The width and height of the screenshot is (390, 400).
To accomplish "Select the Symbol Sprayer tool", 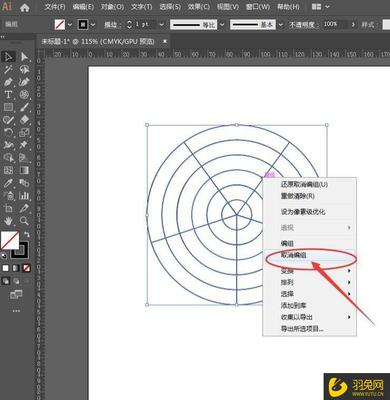I will (x=8, y=196).
